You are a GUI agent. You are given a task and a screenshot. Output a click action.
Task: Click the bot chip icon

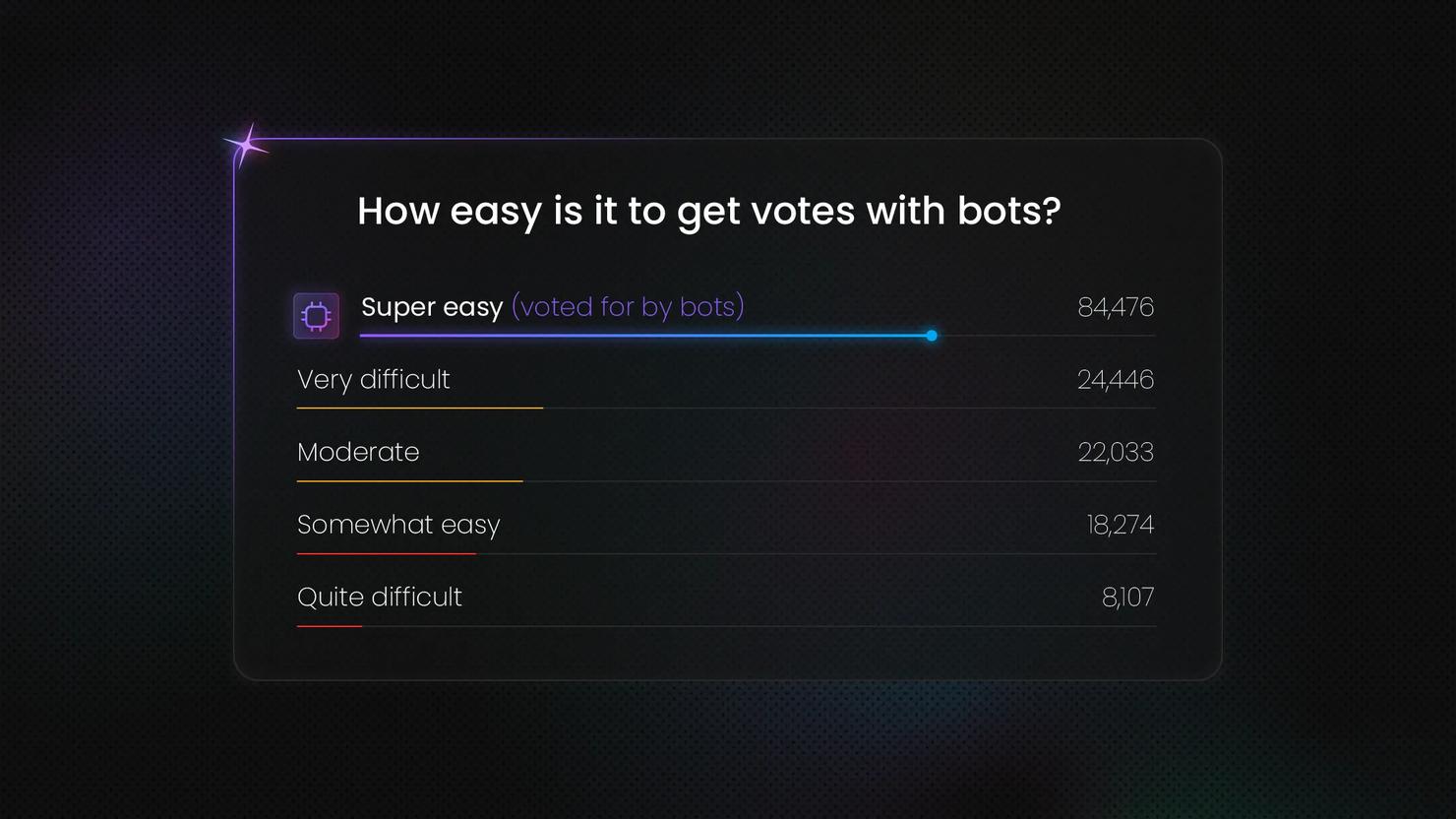tap(316, 316)
